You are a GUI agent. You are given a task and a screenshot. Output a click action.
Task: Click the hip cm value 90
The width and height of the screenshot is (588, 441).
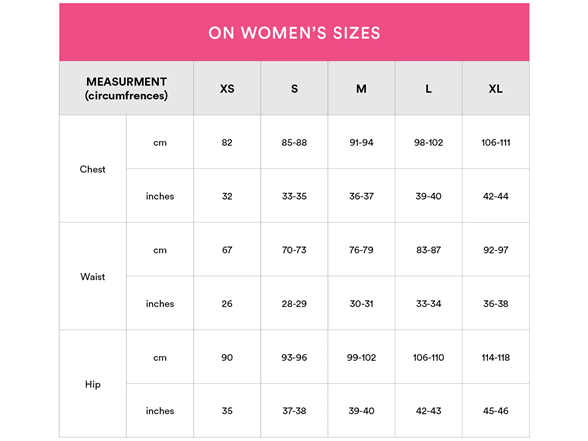point(227,357)
